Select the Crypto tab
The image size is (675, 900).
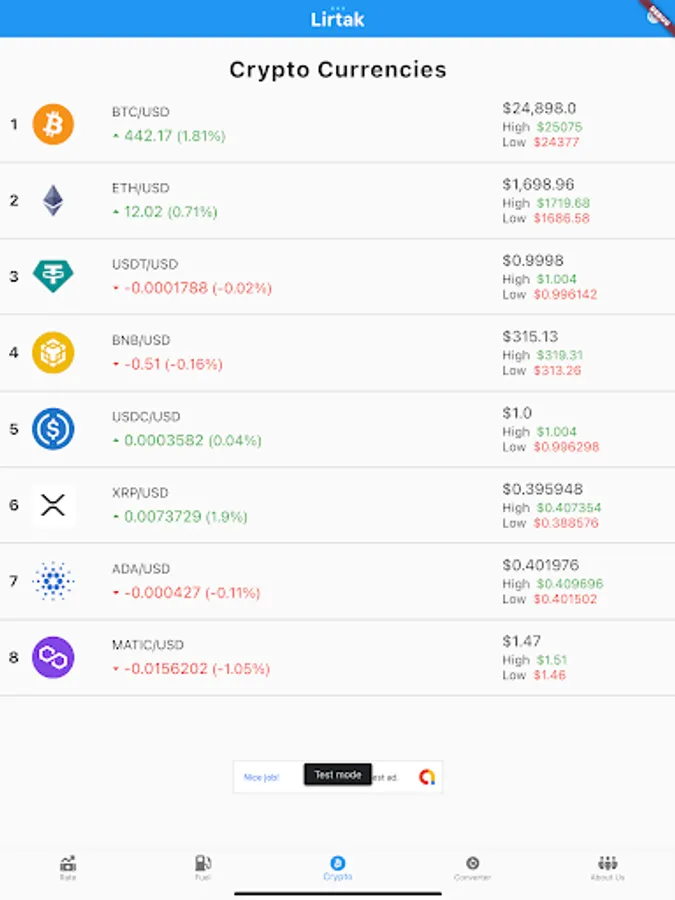337,867
